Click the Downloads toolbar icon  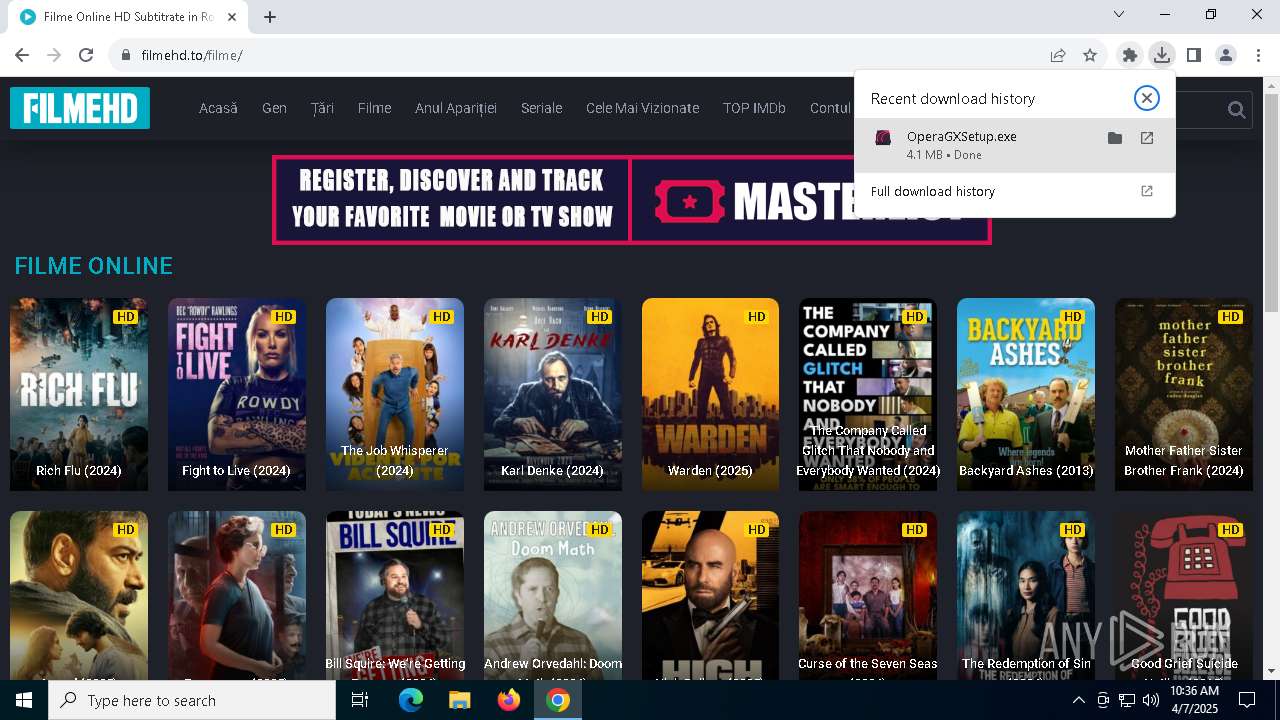pos(1162,55)
